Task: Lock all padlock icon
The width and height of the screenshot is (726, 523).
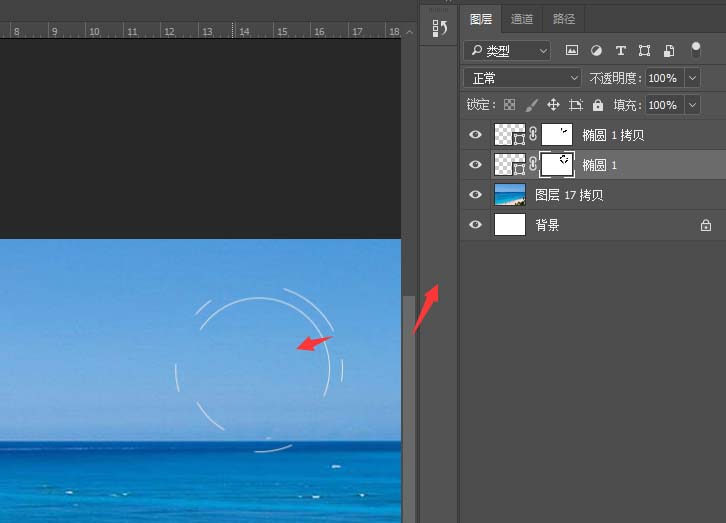Action: tap(598, 105)
